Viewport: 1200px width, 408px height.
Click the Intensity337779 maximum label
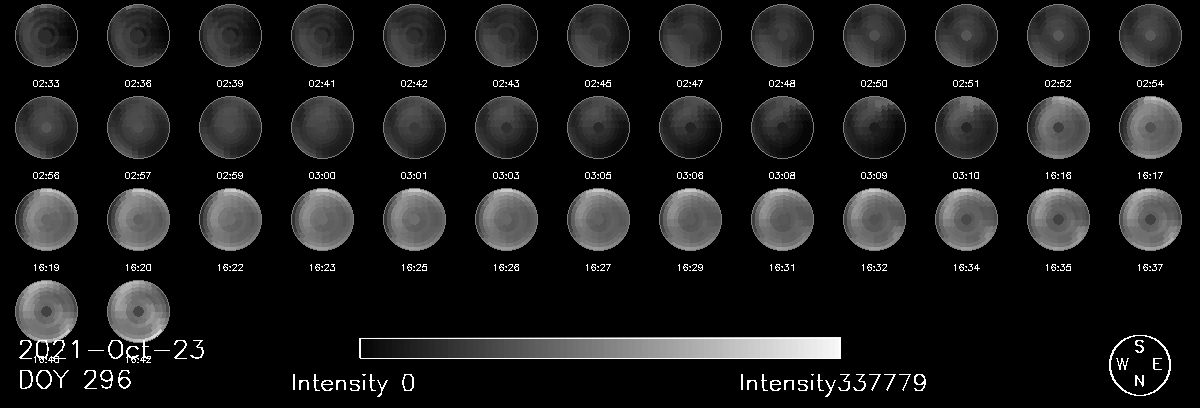point(833,383)
